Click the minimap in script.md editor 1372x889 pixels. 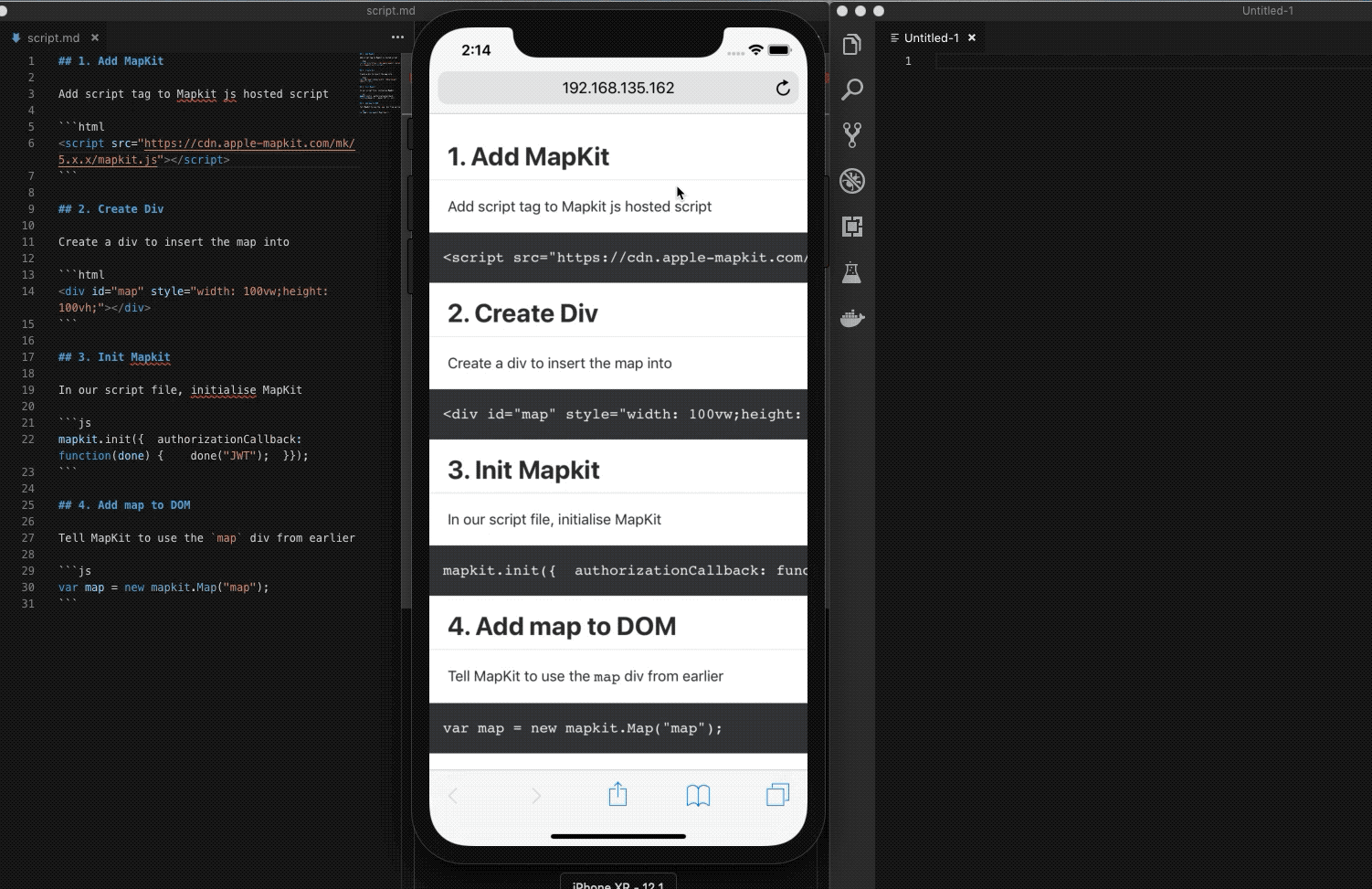tap(378, 84)
